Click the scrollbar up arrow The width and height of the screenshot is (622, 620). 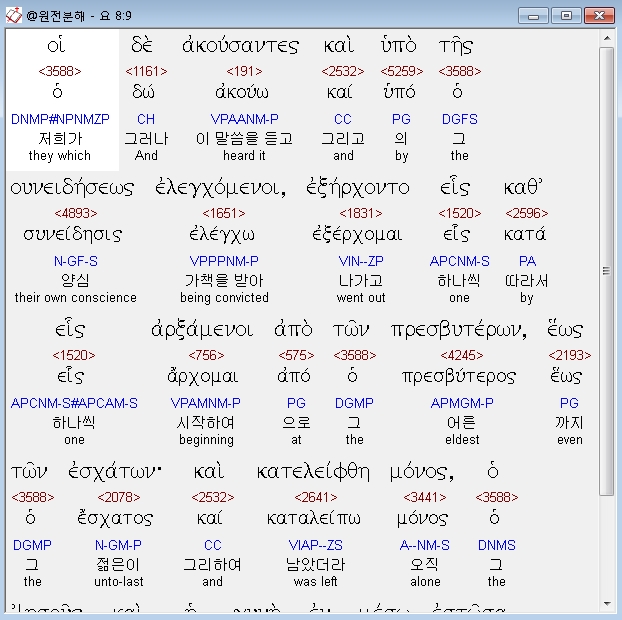[x=607, y=38]
